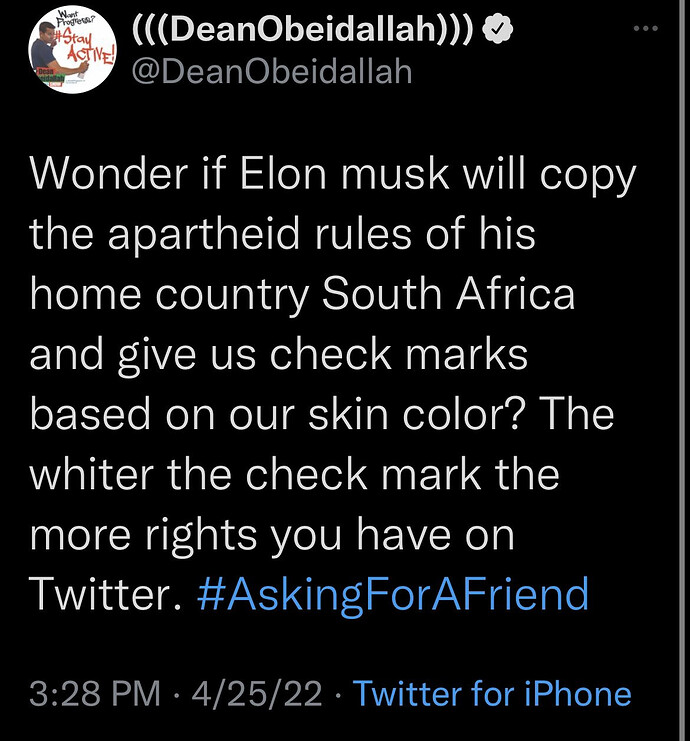Click the Twitter for iPhone source link

click(x=492, y=693)
